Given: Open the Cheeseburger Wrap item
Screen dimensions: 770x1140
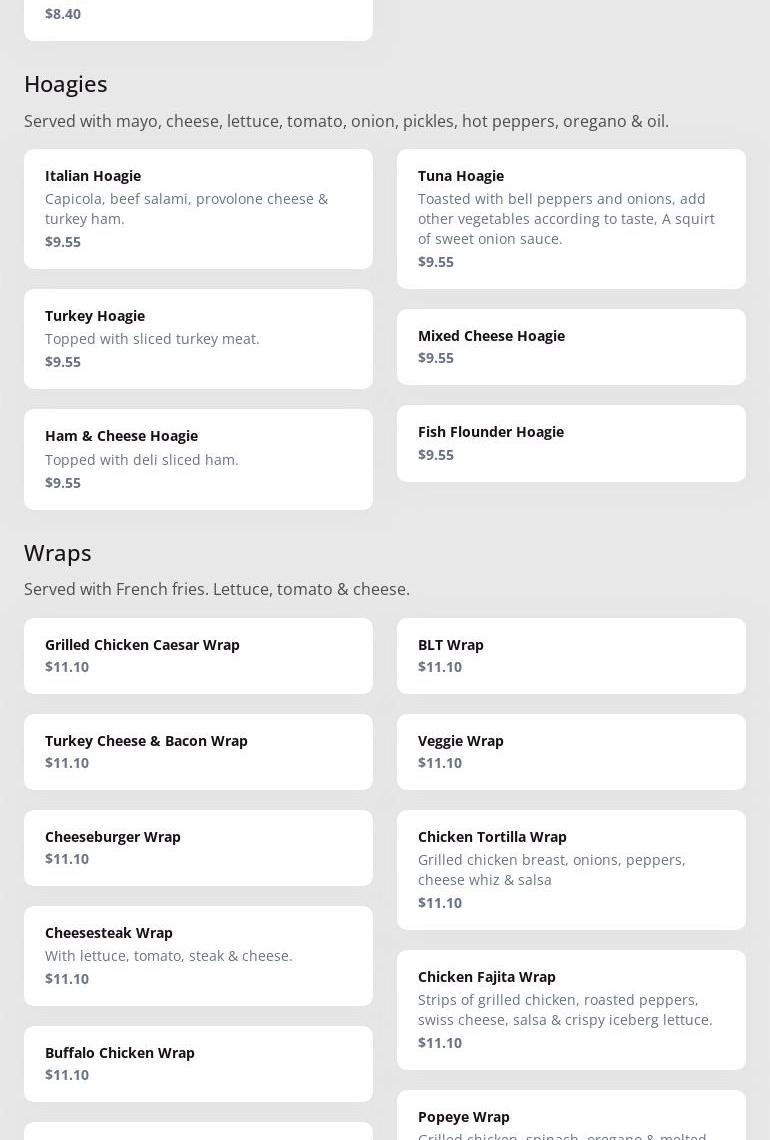Looking at the screenshot, I should point(198,848).
